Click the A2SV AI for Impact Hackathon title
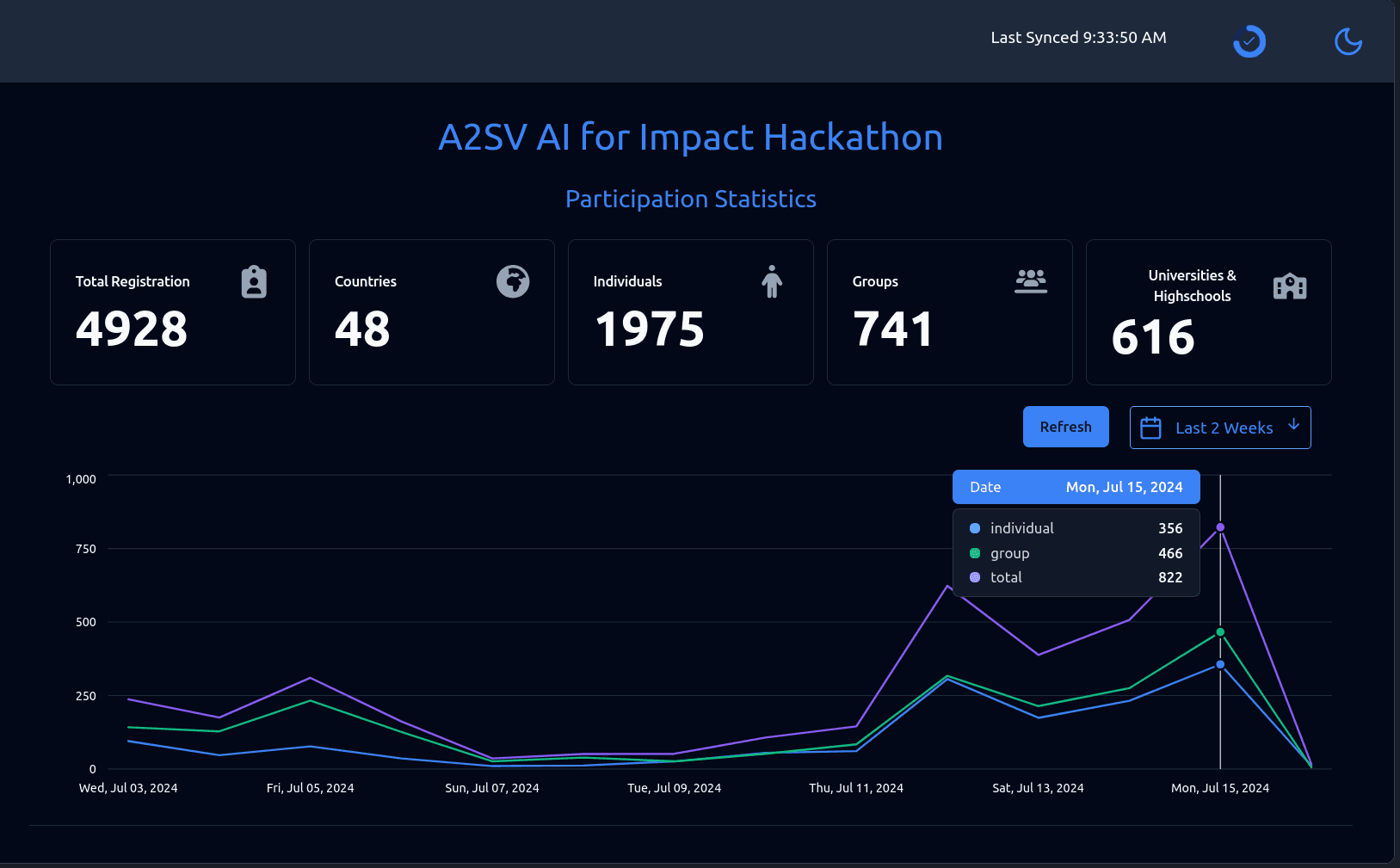This screenshot has height=868, width=1400. pos(690,138)
